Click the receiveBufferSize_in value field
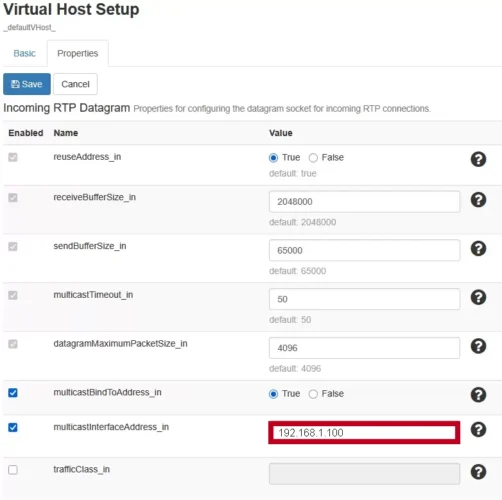This screenshot has width=502, height=500. pos(364,202)
